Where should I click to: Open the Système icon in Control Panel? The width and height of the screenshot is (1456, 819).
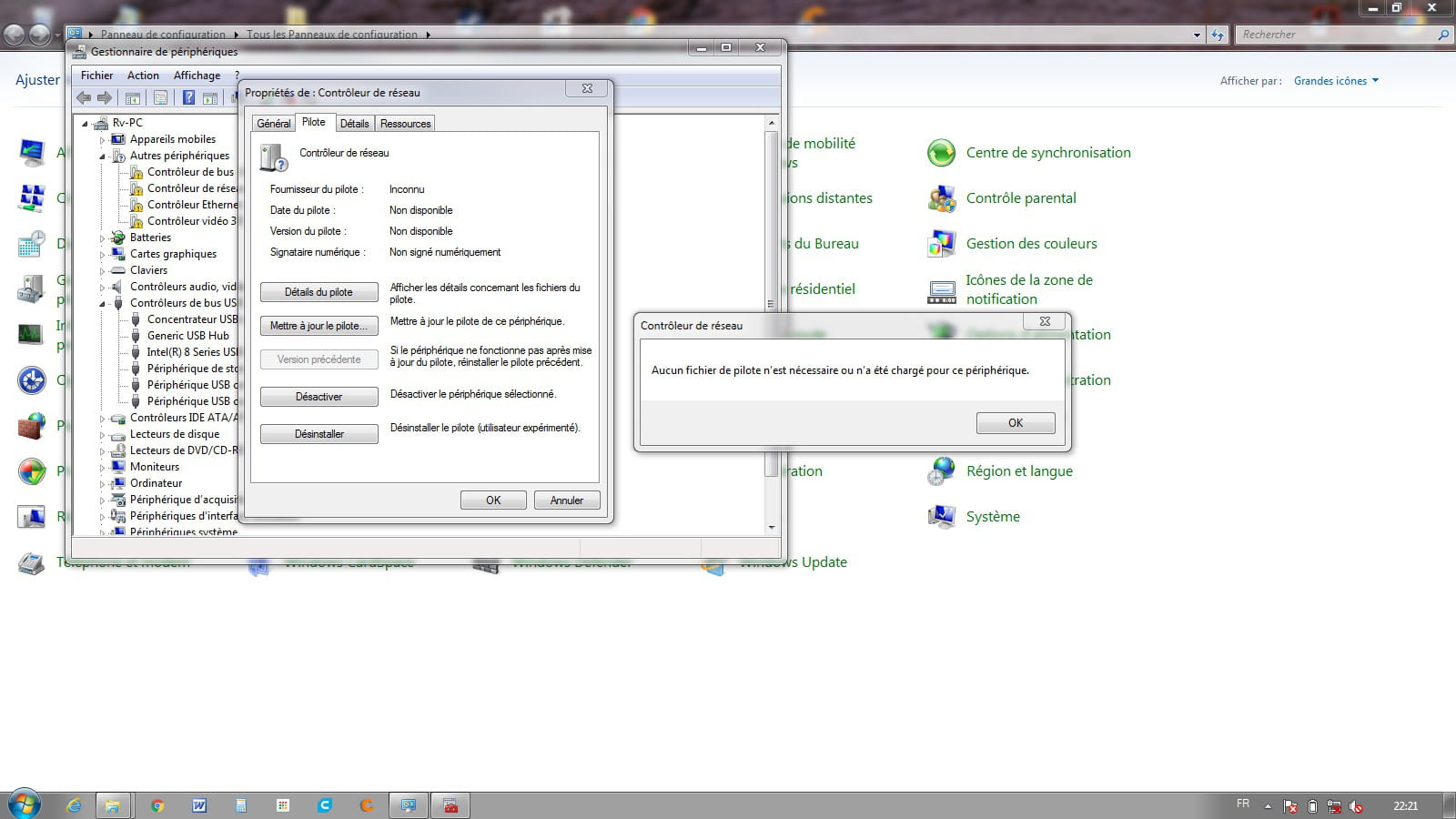coord(941,517)
